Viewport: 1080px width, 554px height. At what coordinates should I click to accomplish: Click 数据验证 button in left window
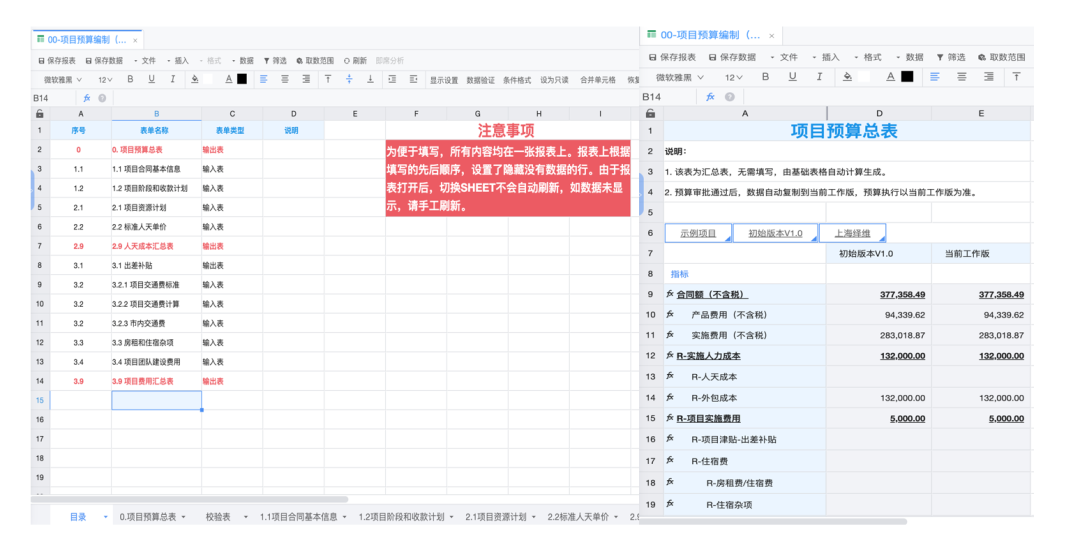click(480, 80)
